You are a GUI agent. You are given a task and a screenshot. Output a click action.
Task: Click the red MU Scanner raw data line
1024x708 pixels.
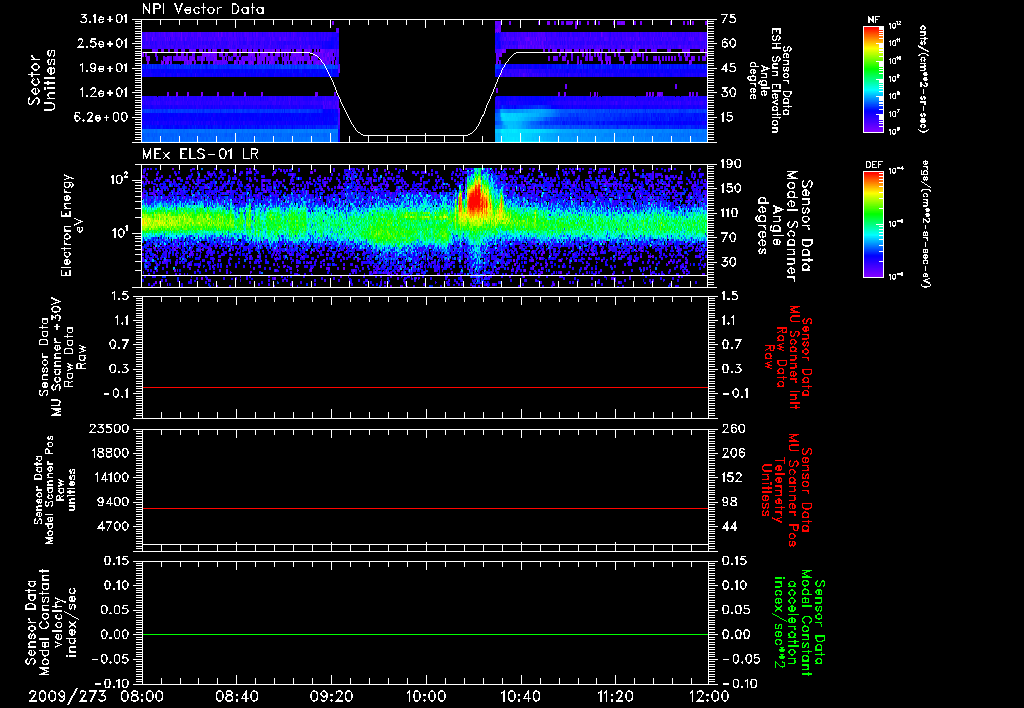click(x=425, y=387)
